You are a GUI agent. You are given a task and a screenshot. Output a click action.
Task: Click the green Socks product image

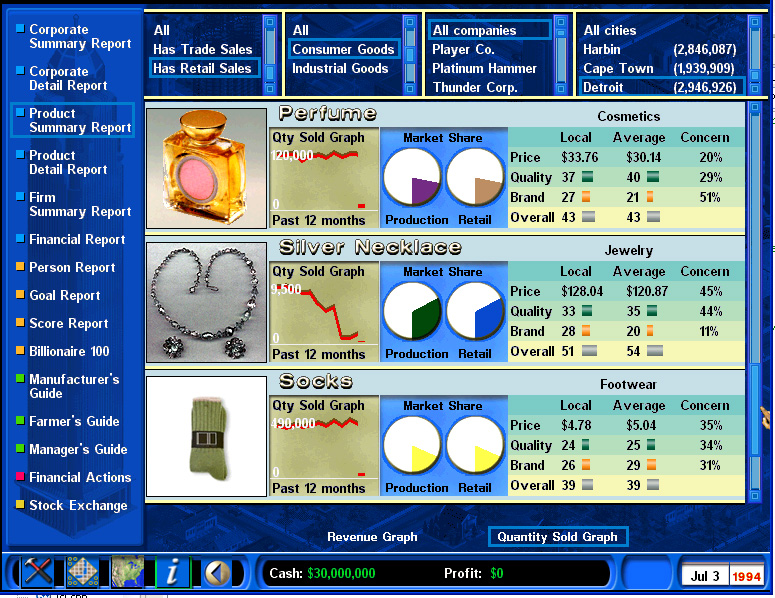coord(206,436)
